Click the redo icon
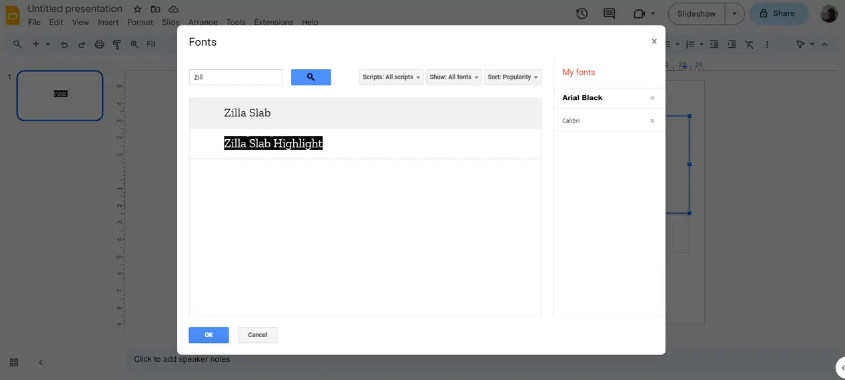The height and width of the screenshot is (380, 845). click(x=82, y=44)
